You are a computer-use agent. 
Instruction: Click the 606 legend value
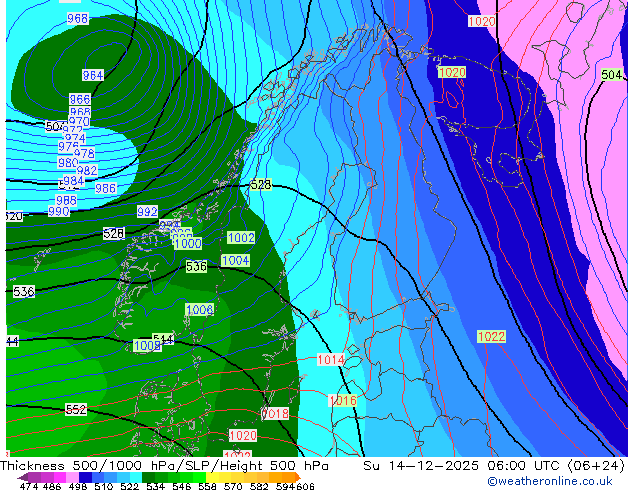click(306, 486)
